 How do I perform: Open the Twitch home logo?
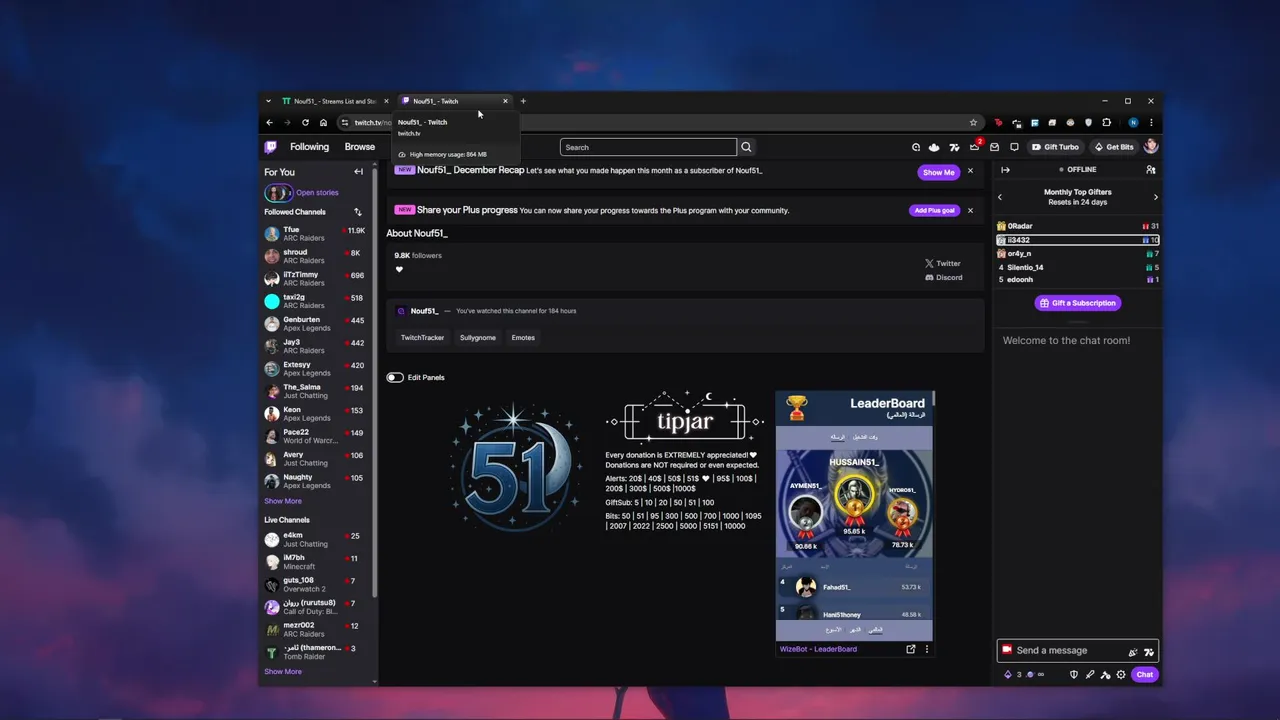click(270, 147)
